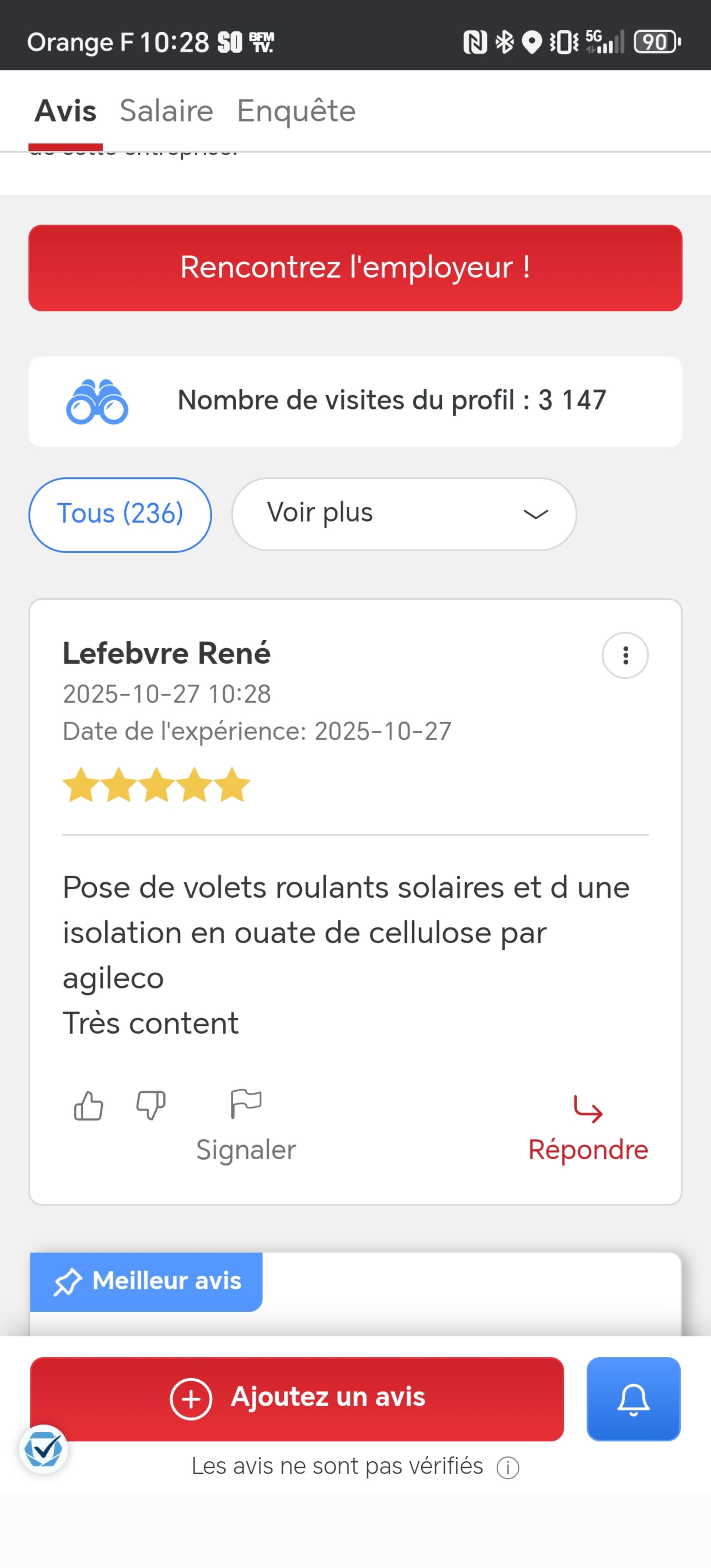Click the Meilleur avis pinned badge
The height and width of the screenshot is (1568, 711).
tap(147, 1281)
